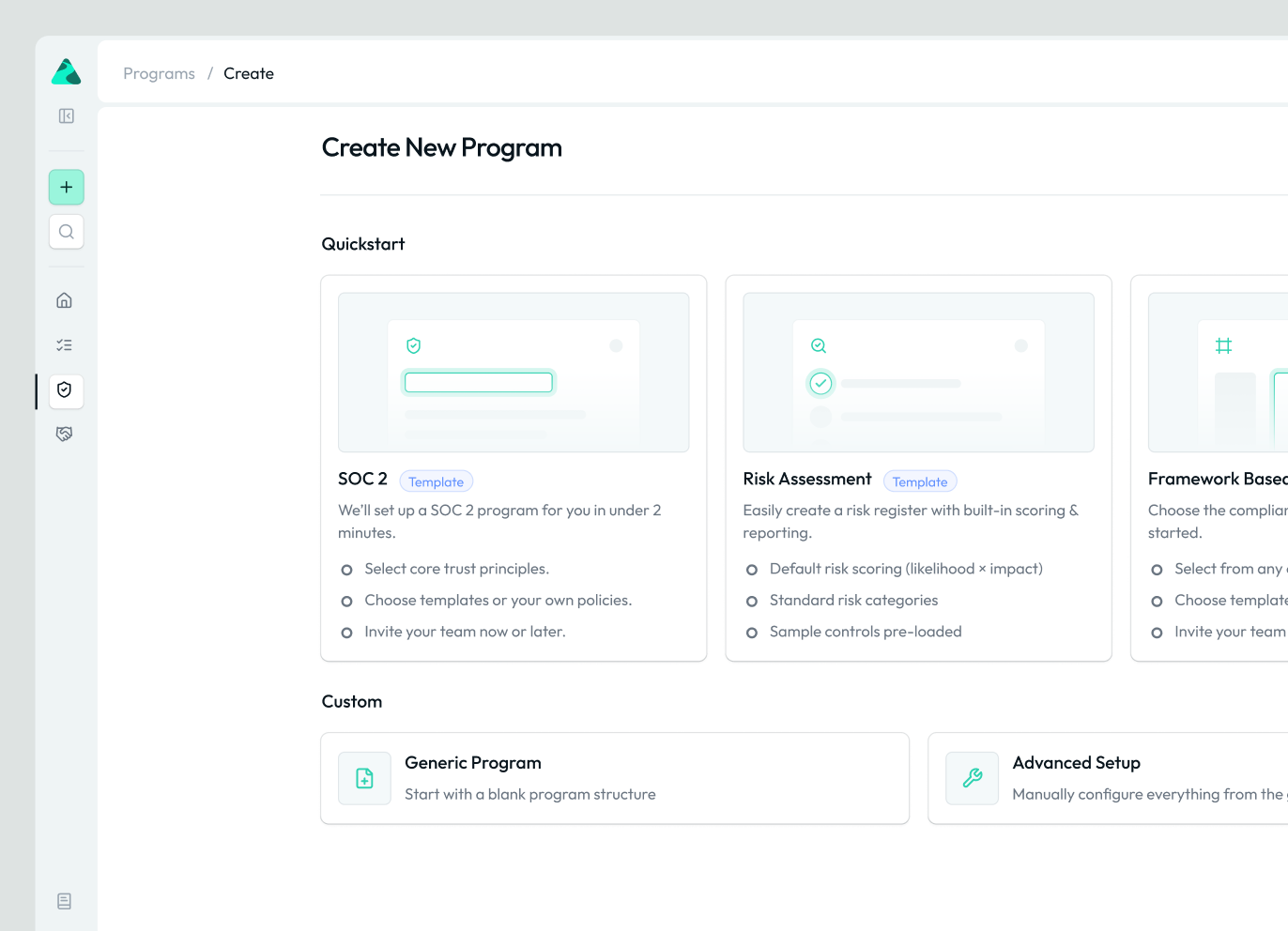Go to the Home icon in sidebar
This screenshot has height=931, width=1288.
tap(64, 300)
